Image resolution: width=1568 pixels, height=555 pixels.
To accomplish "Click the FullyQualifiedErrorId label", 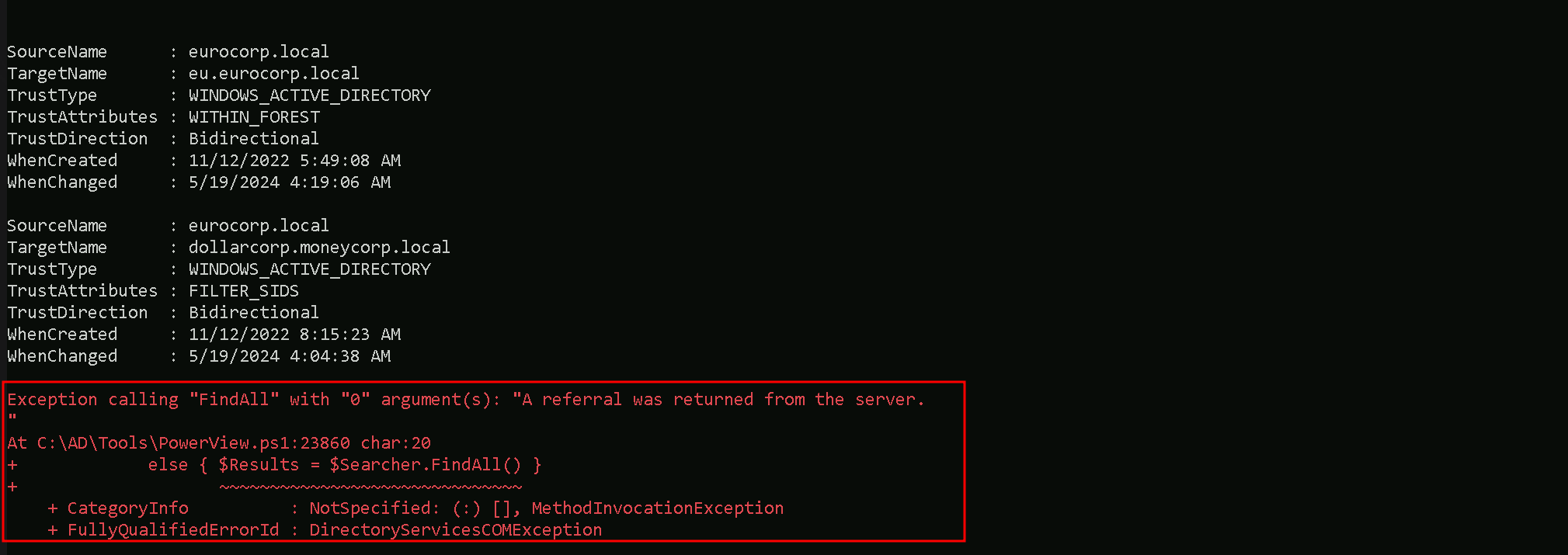I will 172,530.
